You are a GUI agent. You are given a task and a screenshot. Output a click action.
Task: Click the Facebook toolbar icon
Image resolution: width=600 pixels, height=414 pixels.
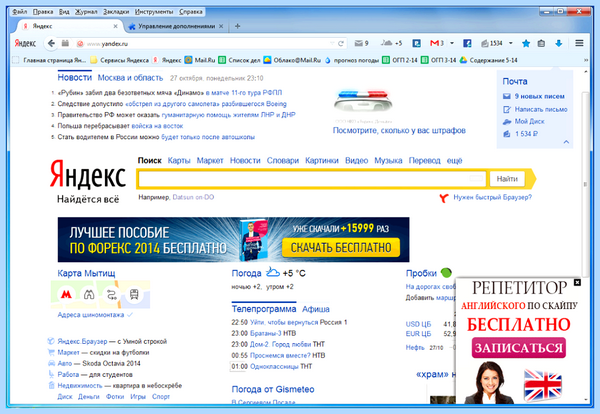point(467,43)
